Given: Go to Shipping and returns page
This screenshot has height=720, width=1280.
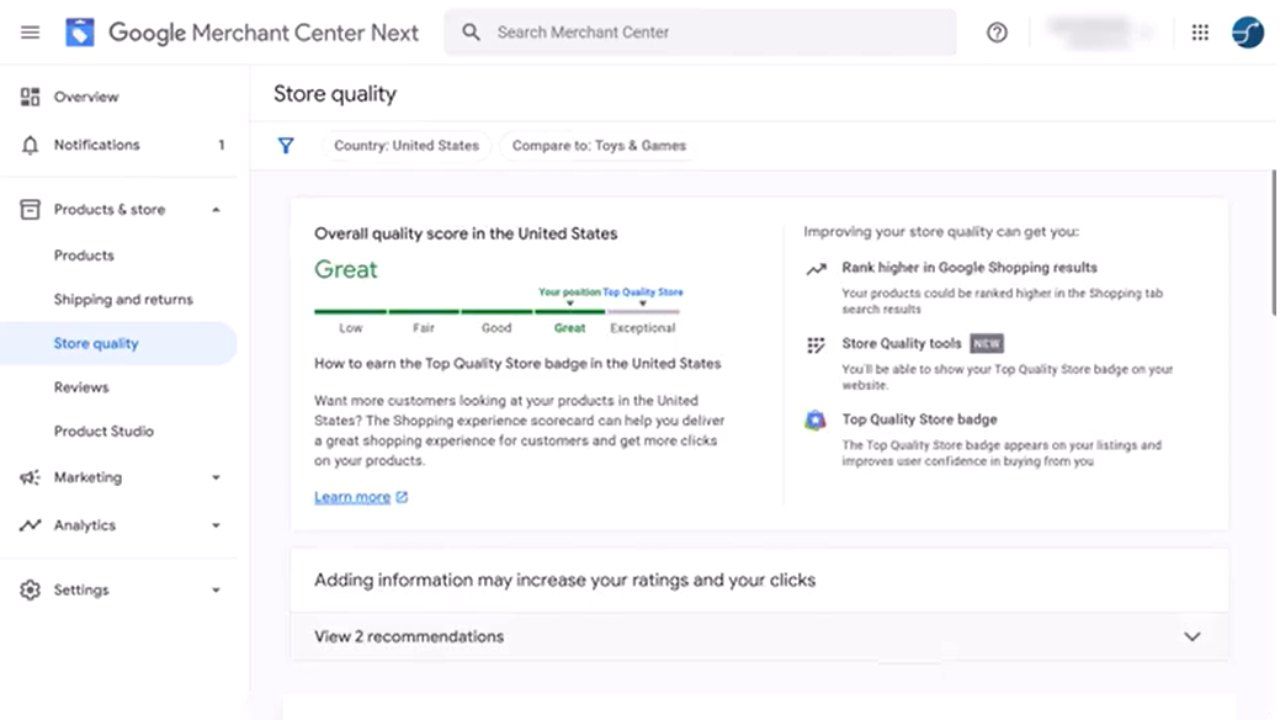Looking at the screenshot, I should tap(123, 299).
